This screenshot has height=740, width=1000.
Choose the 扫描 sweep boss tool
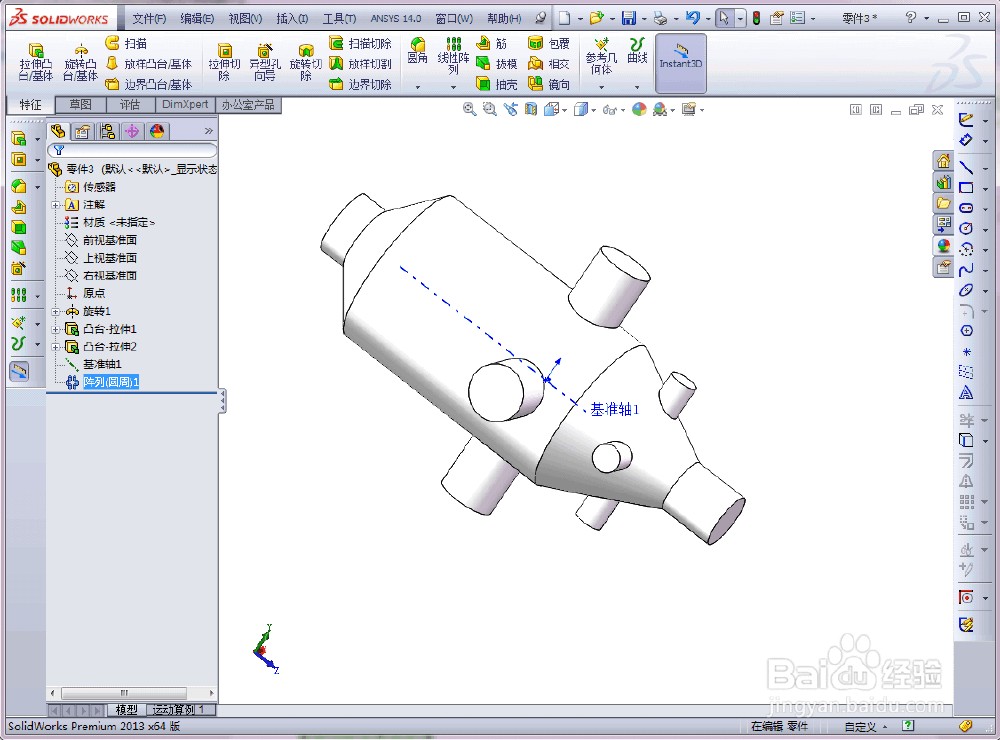[x=126, y=43]
